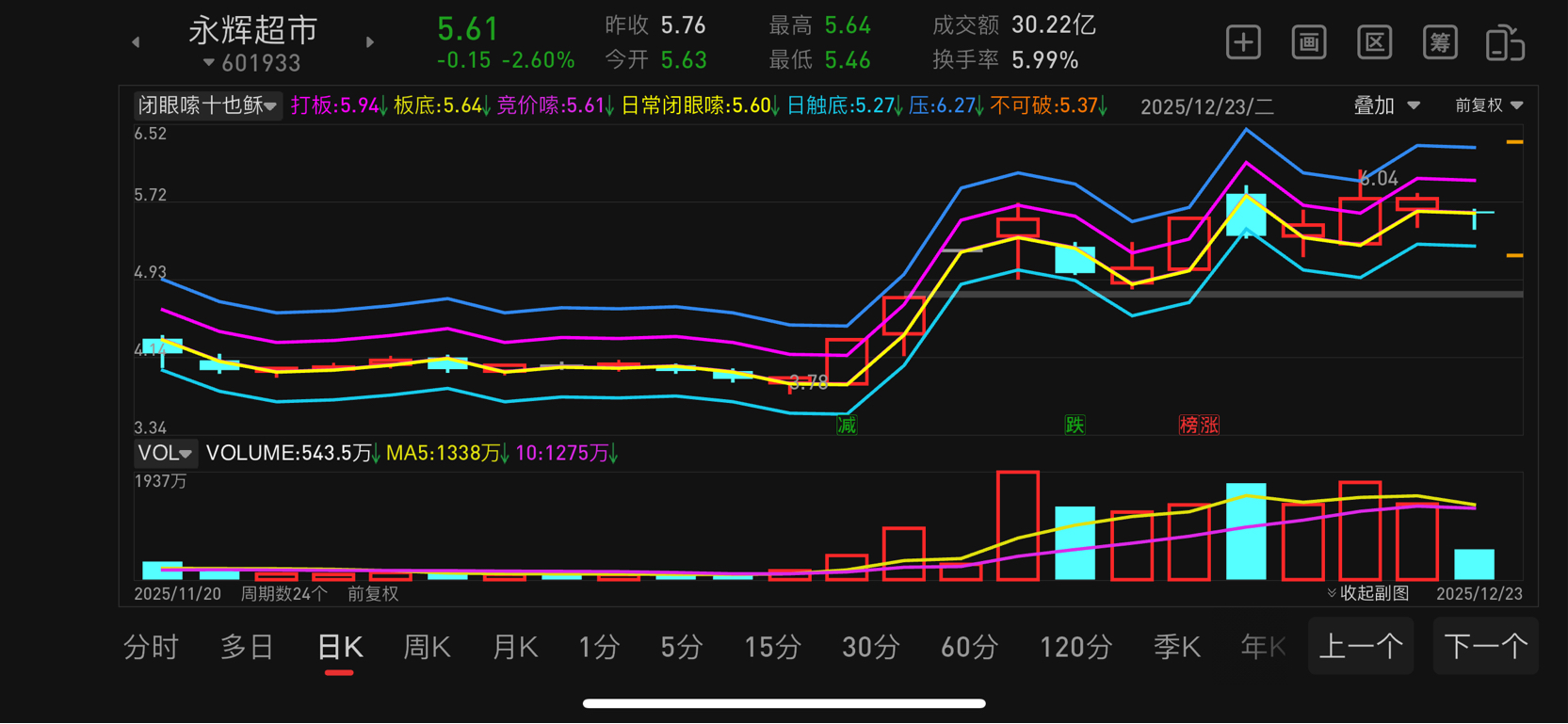
Task: Go to next stock with right arrow
Action: [x=370, y=42]
